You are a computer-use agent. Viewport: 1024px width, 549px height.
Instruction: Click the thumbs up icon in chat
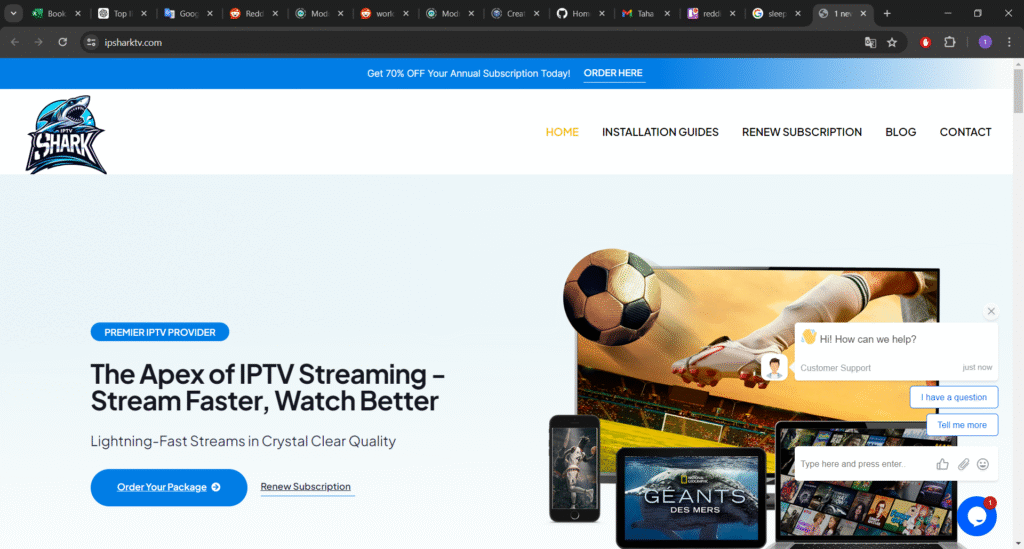[x=942, y=464]
